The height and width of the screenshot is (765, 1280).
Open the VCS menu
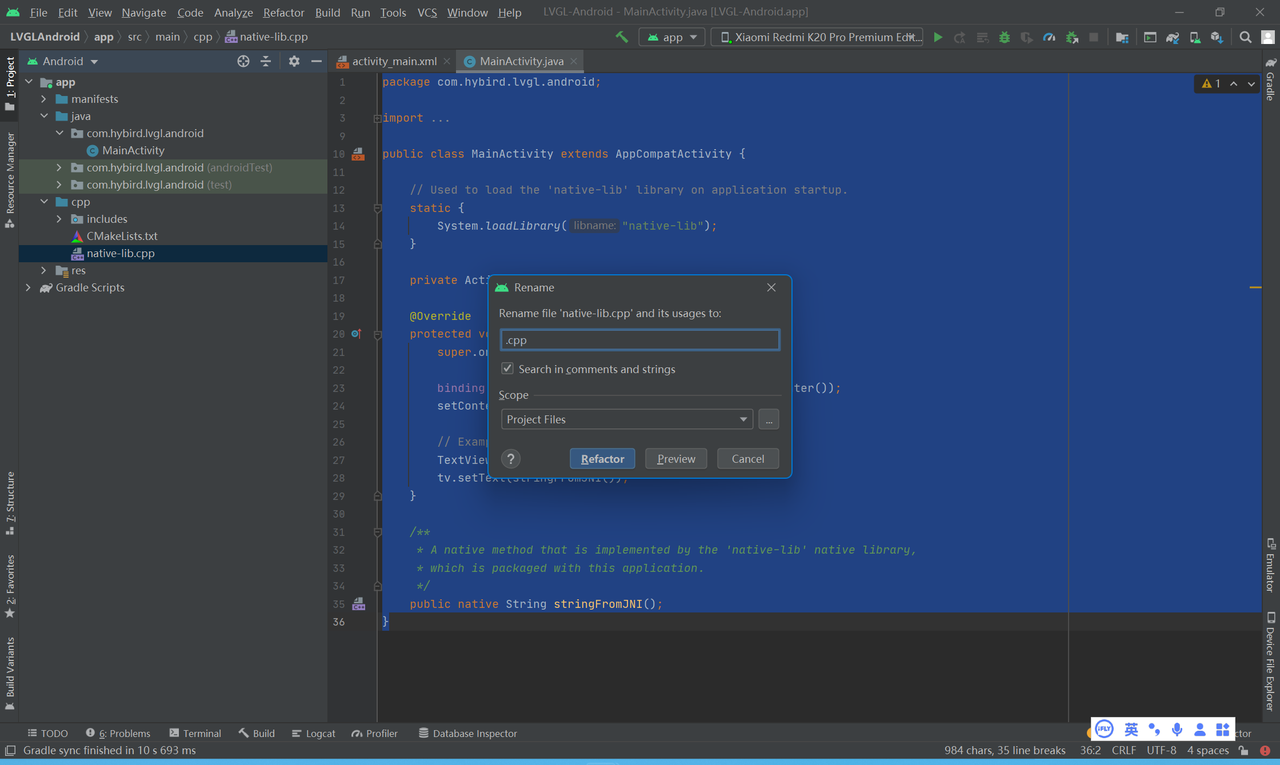427,12
